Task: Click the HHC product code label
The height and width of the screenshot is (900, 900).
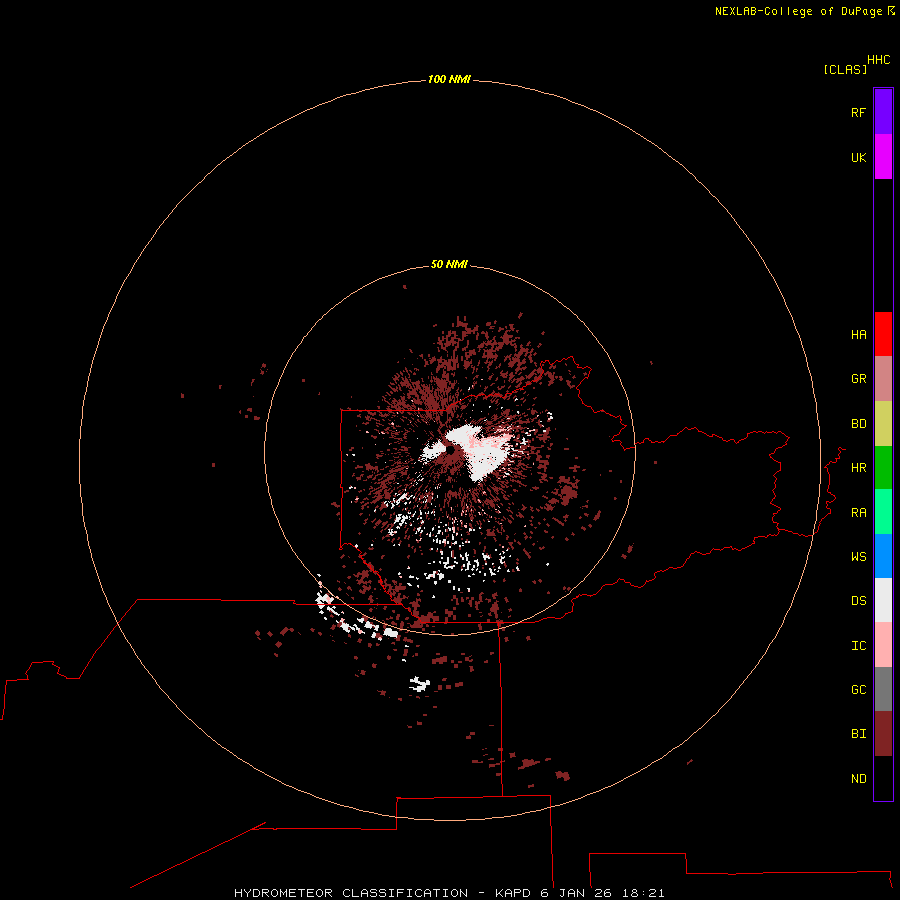Action: coord(878,60)
